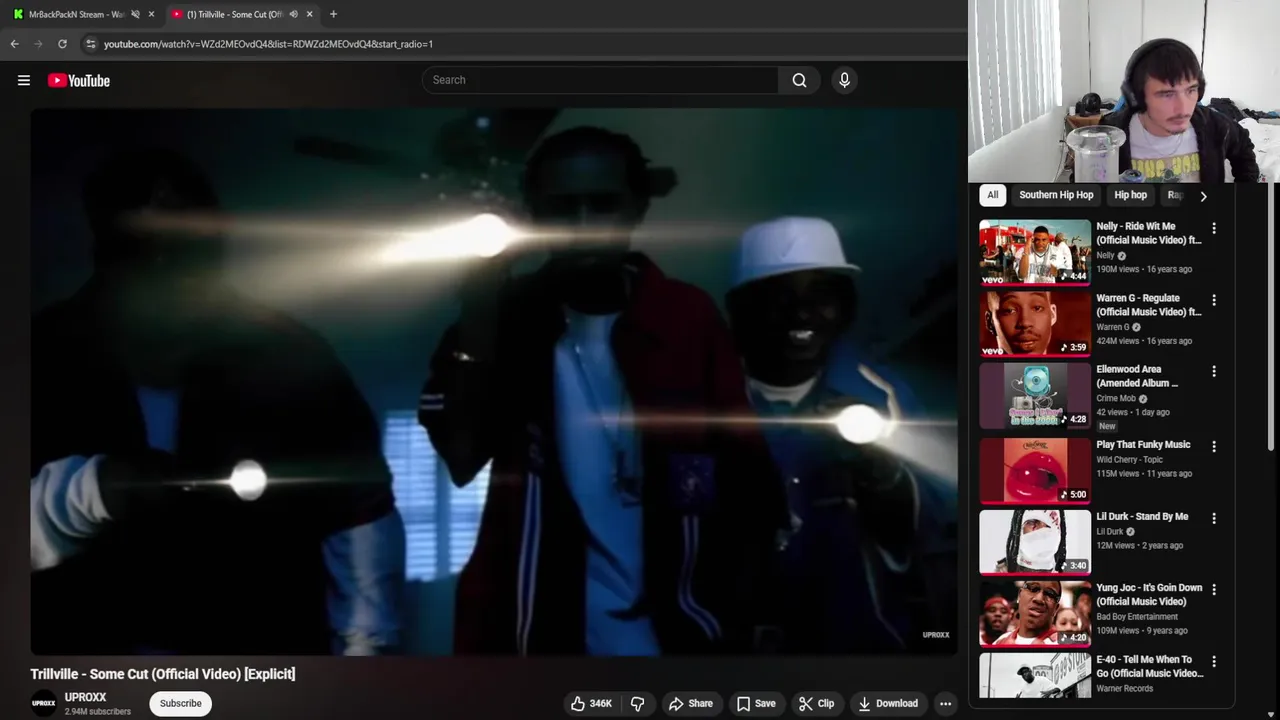Close the MrBackPackN Stream tab
1280x720 pixels.
pos(151,14)
